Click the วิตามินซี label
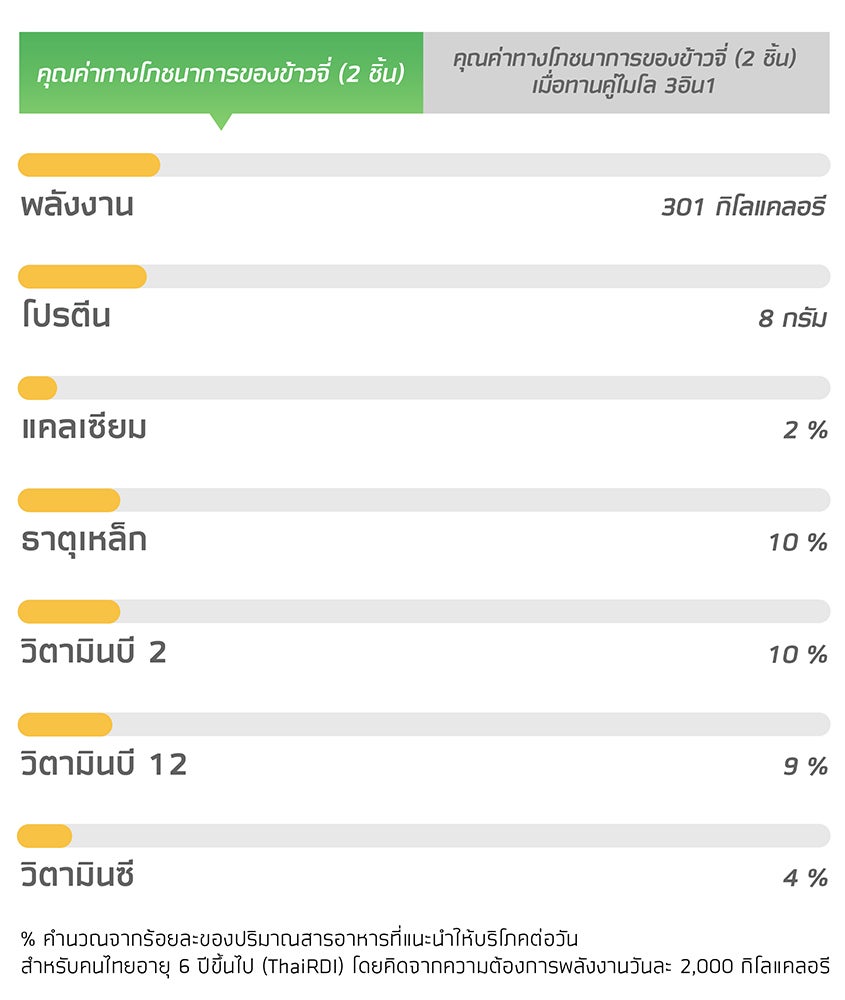This screenshot has width=845, height=1000. coord(78,874)
